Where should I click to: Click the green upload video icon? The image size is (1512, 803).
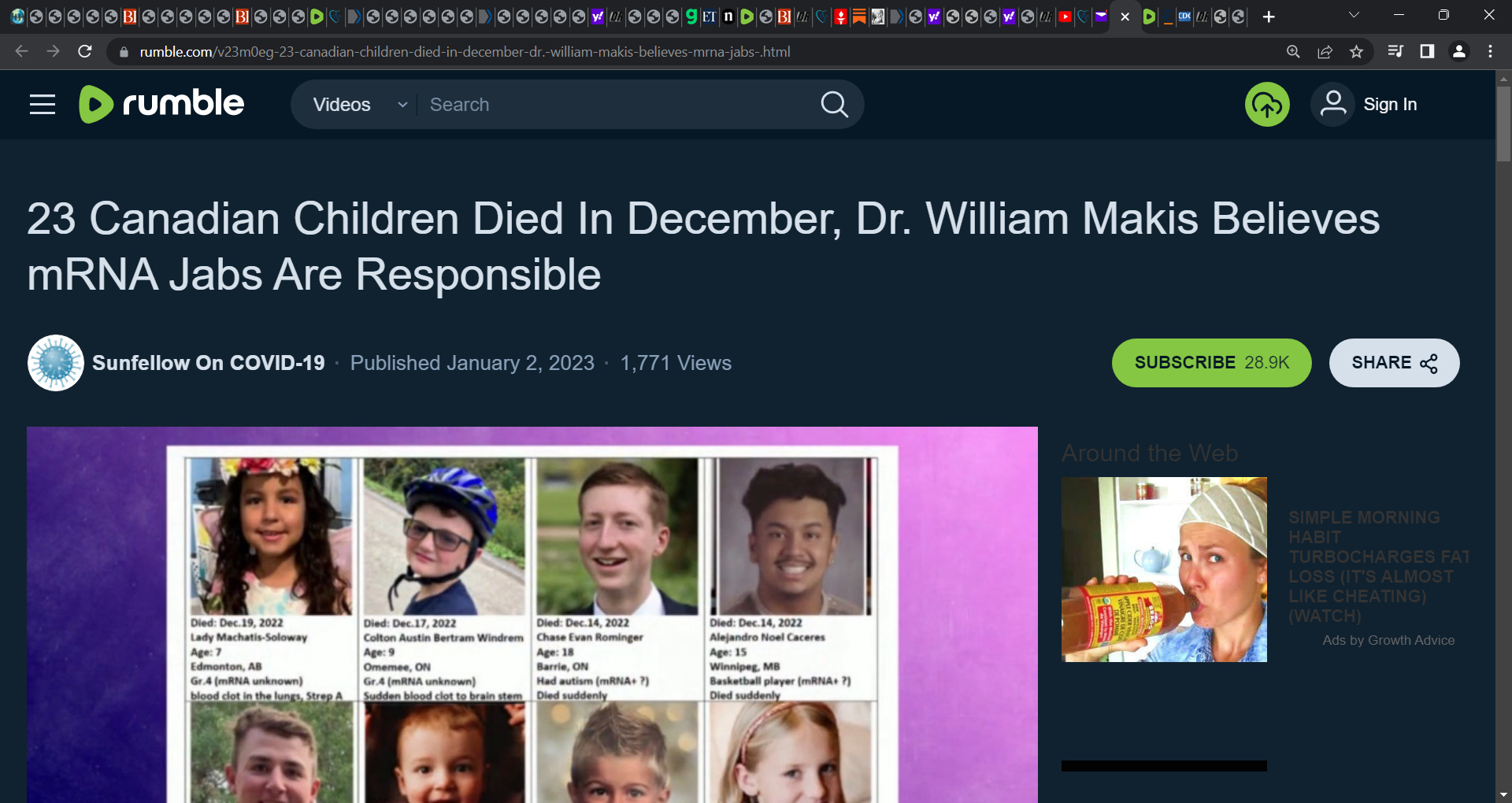coord(1267,104)
